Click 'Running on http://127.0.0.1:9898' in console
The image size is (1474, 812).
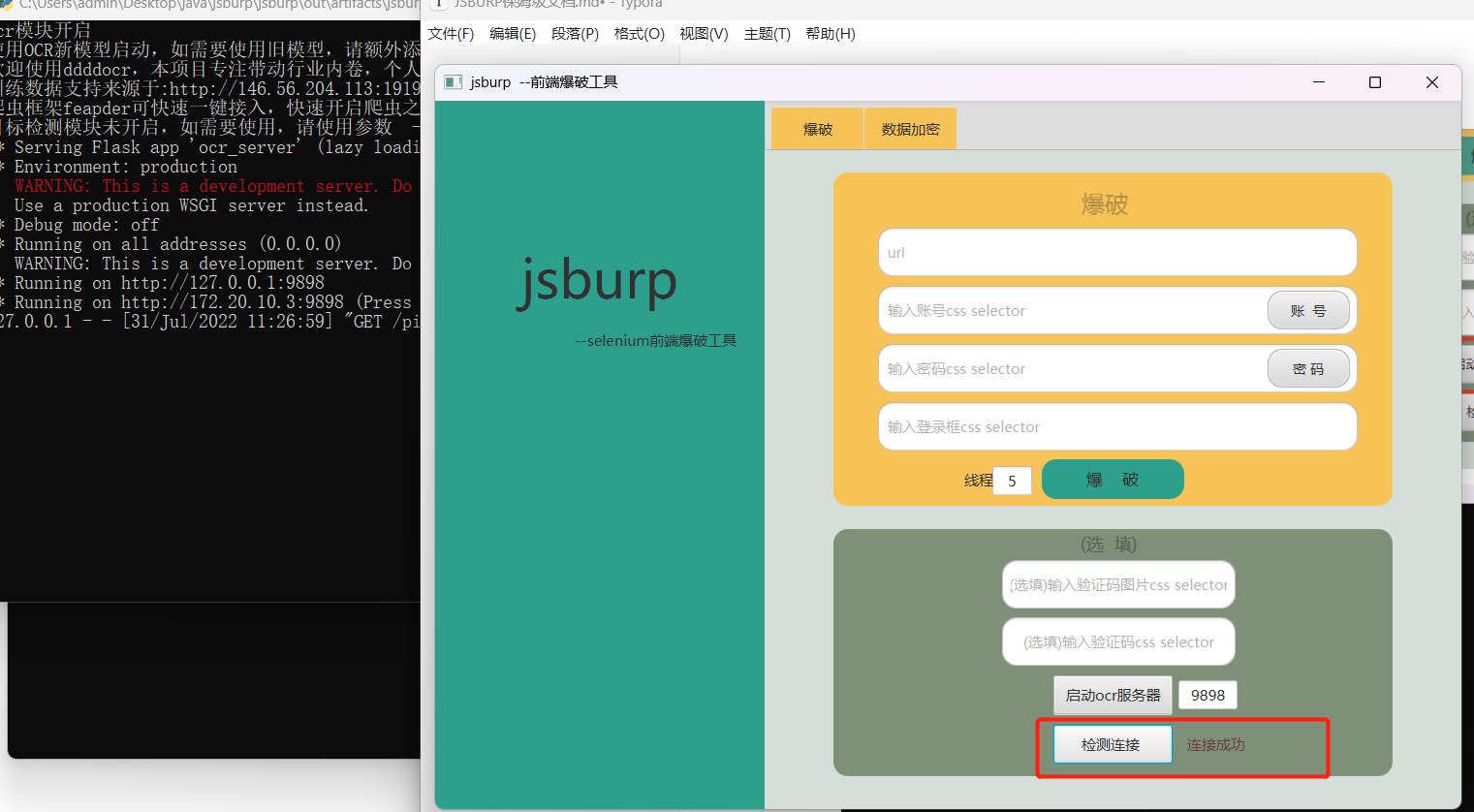click(170, 283)
